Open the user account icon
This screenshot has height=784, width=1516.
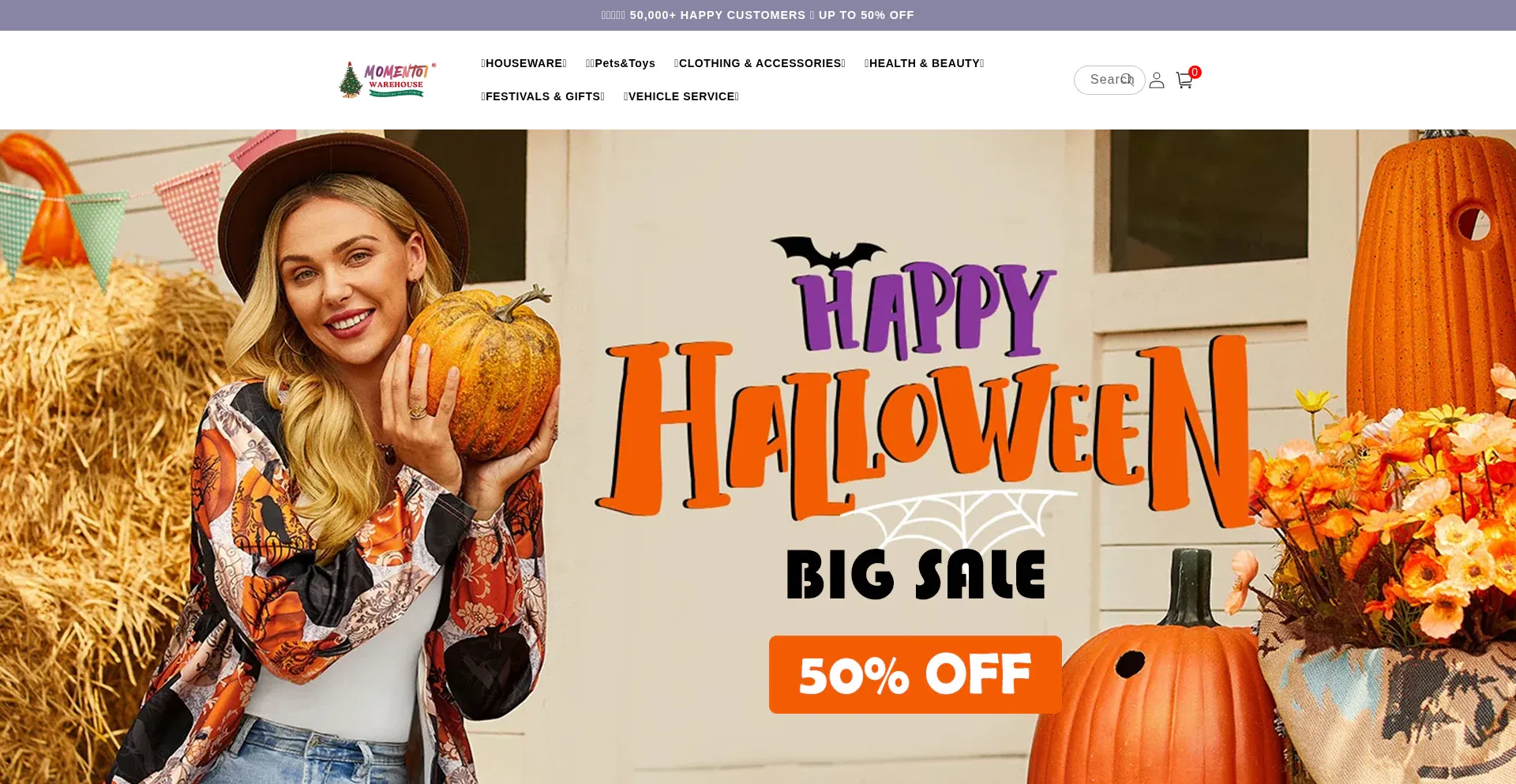1157,80
